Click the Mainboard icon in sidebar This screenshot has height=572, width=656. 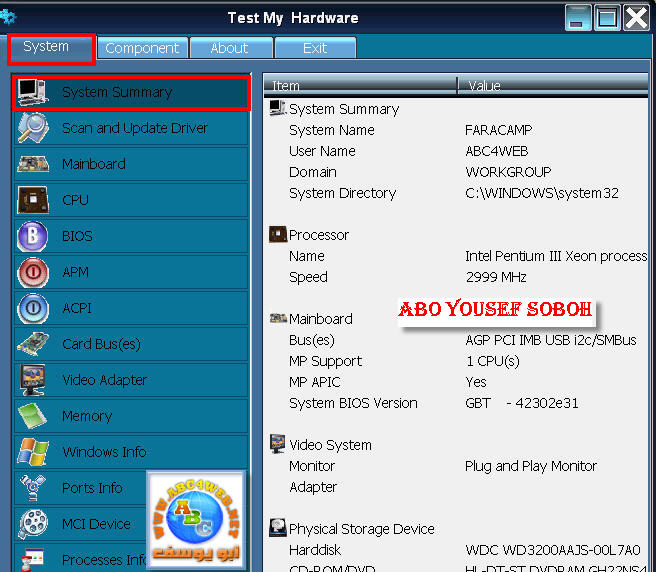(33, 164)
